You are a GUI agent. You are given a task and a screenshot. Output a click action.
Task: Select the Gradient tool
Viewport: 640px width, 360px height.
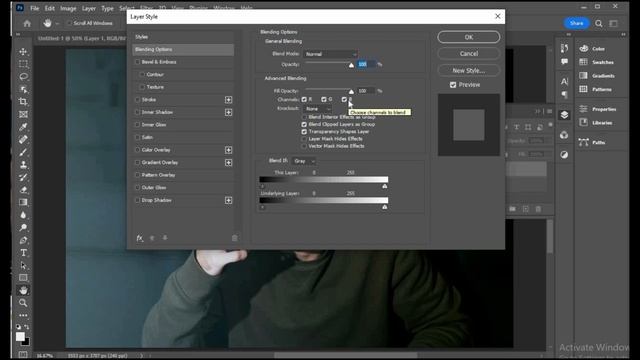[23, 202]
